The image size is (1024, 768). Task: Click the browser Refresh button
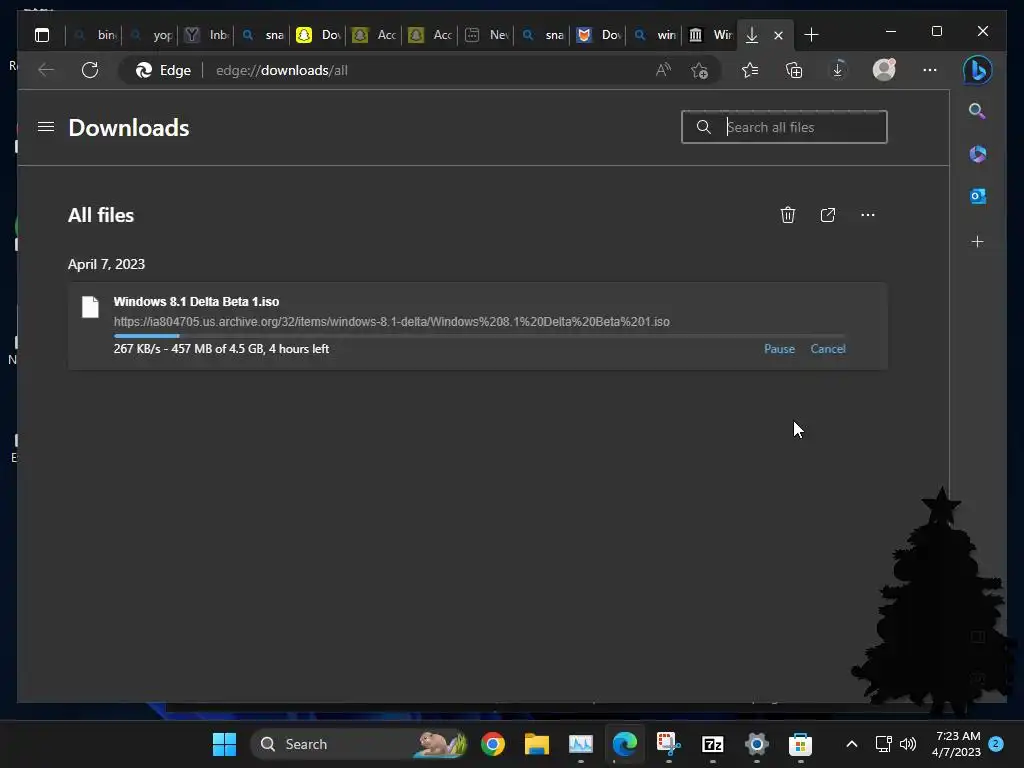[90, 70]
